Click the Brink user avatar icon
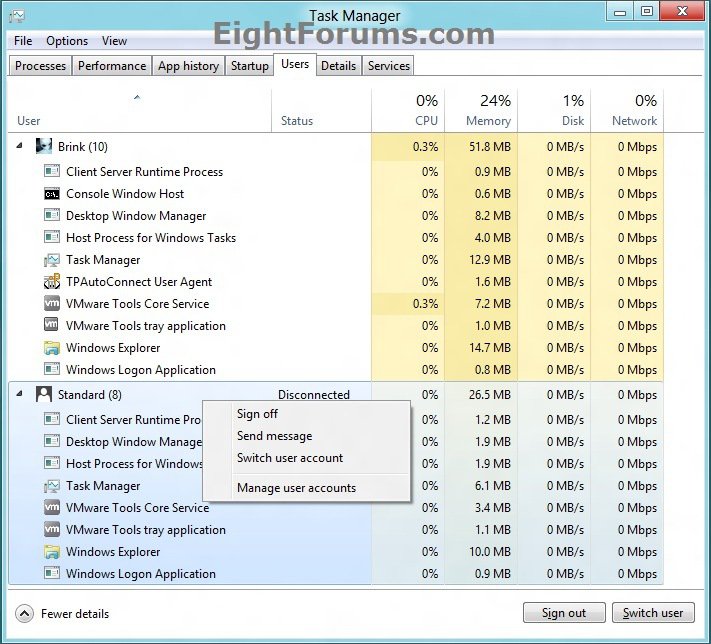The width and height of the screenshot is (711, 644). (x=44, y=147)
